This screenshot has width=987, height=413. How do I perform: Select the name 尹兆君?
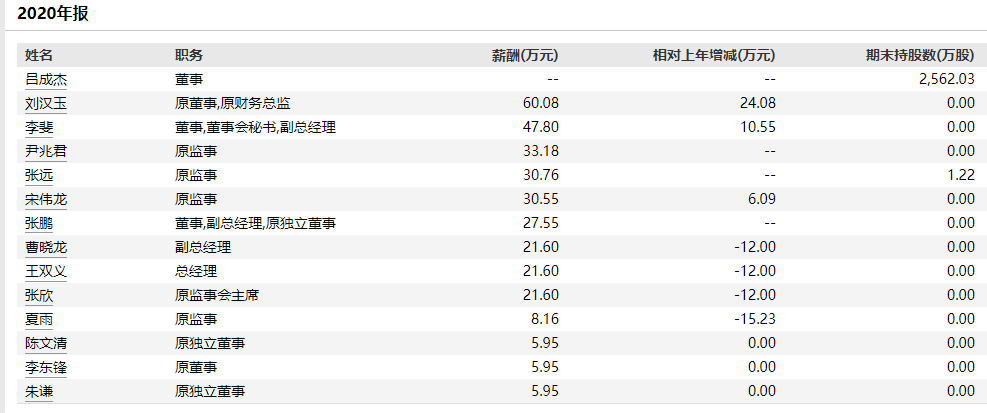46,151
